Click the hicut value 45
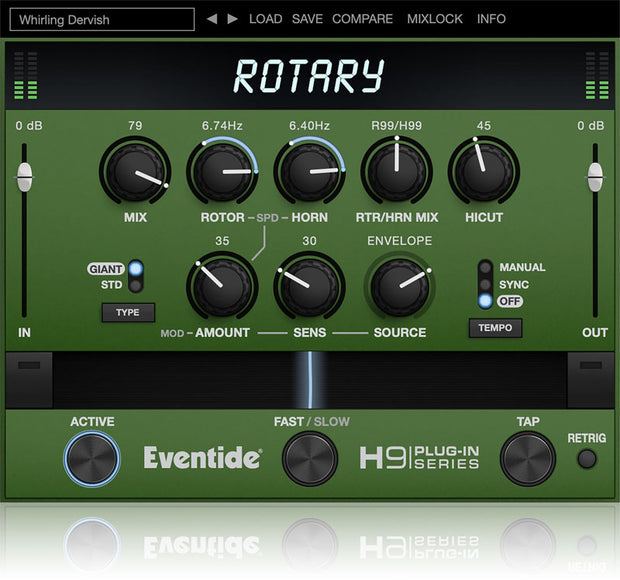 tap(484, 126)
